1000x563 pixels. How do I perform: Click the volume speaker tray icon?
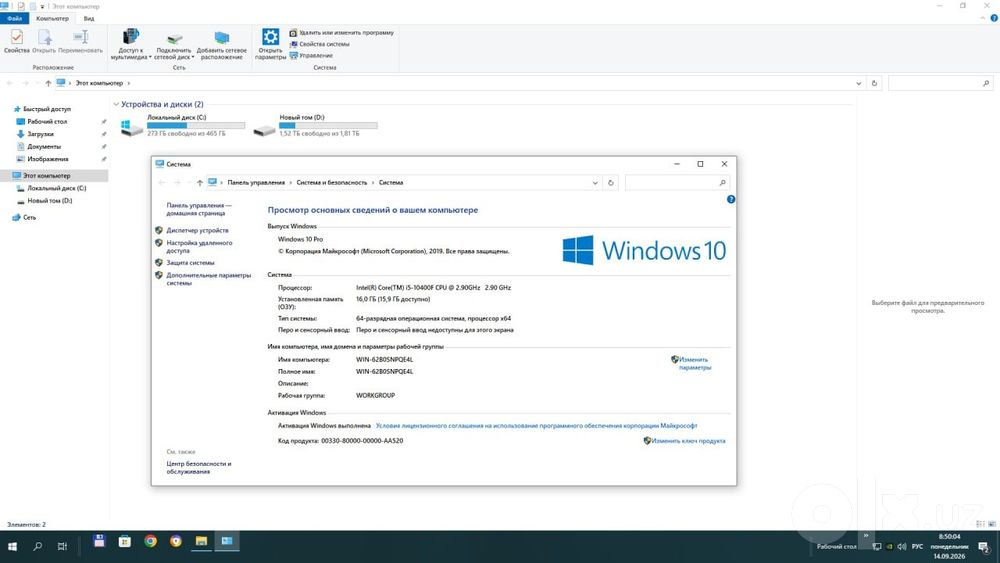[x=902, y=546]
